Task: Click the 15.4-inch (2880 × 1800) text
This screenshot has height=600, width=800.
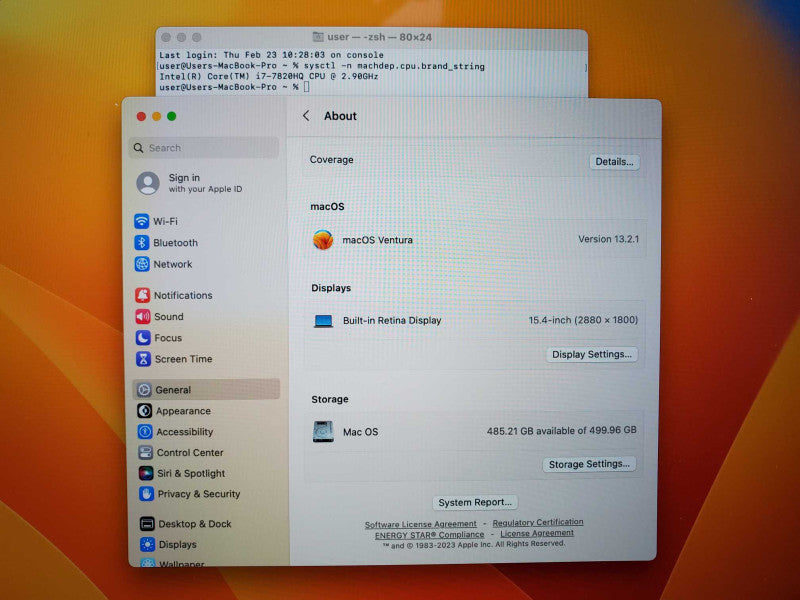Action: point(583,320)
